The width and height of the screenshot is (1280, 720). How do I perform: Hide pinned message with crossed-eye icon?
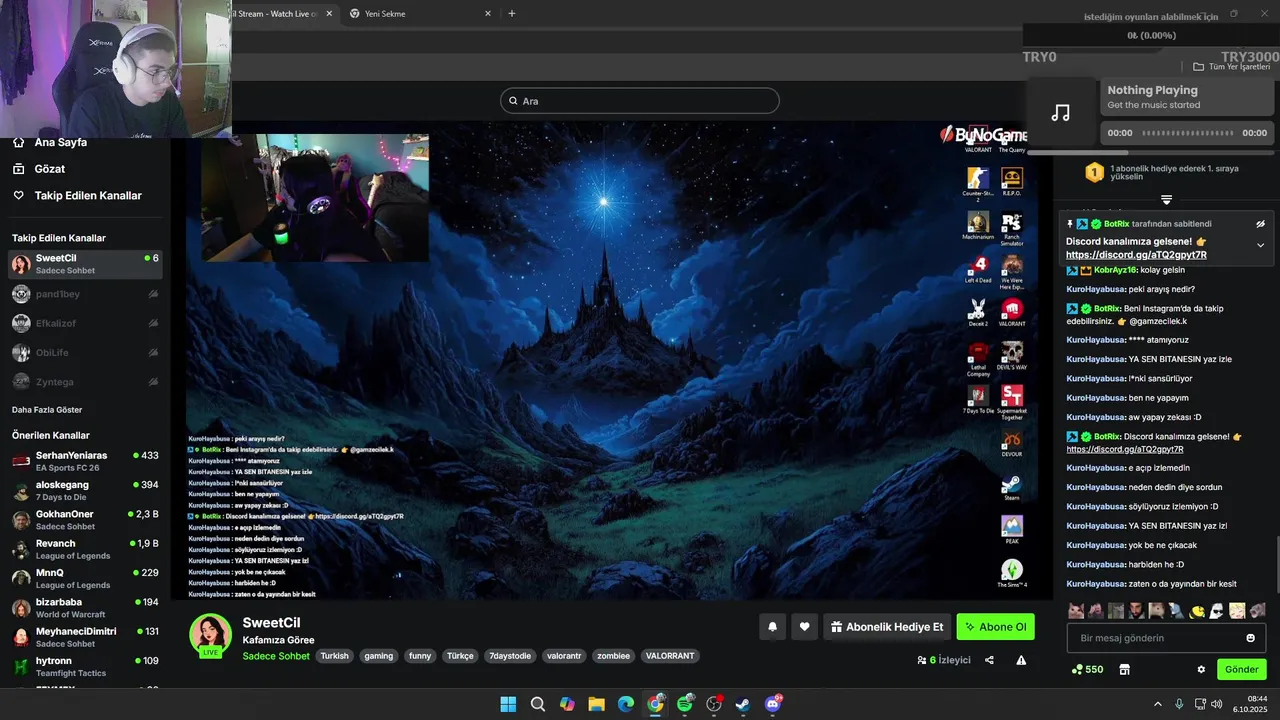(1260, 224)
